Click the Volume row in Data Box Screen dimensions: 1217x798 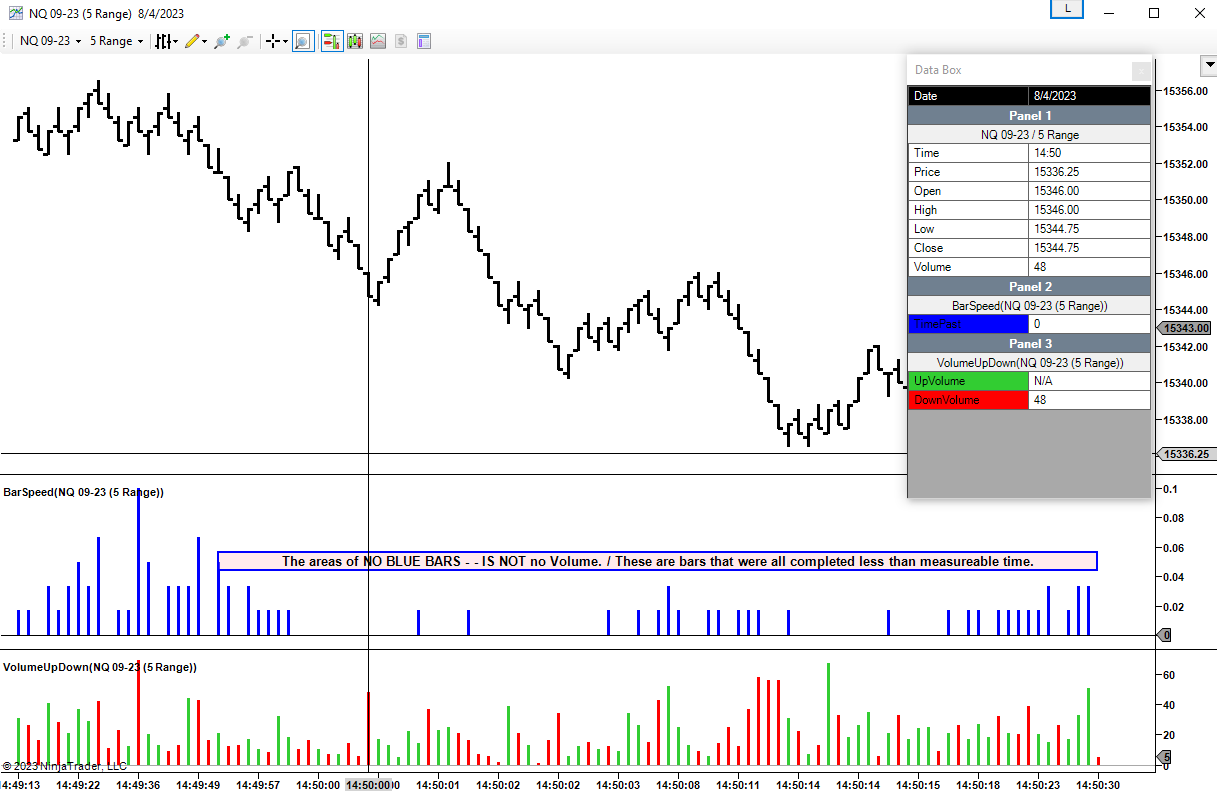coord(1030,267)
